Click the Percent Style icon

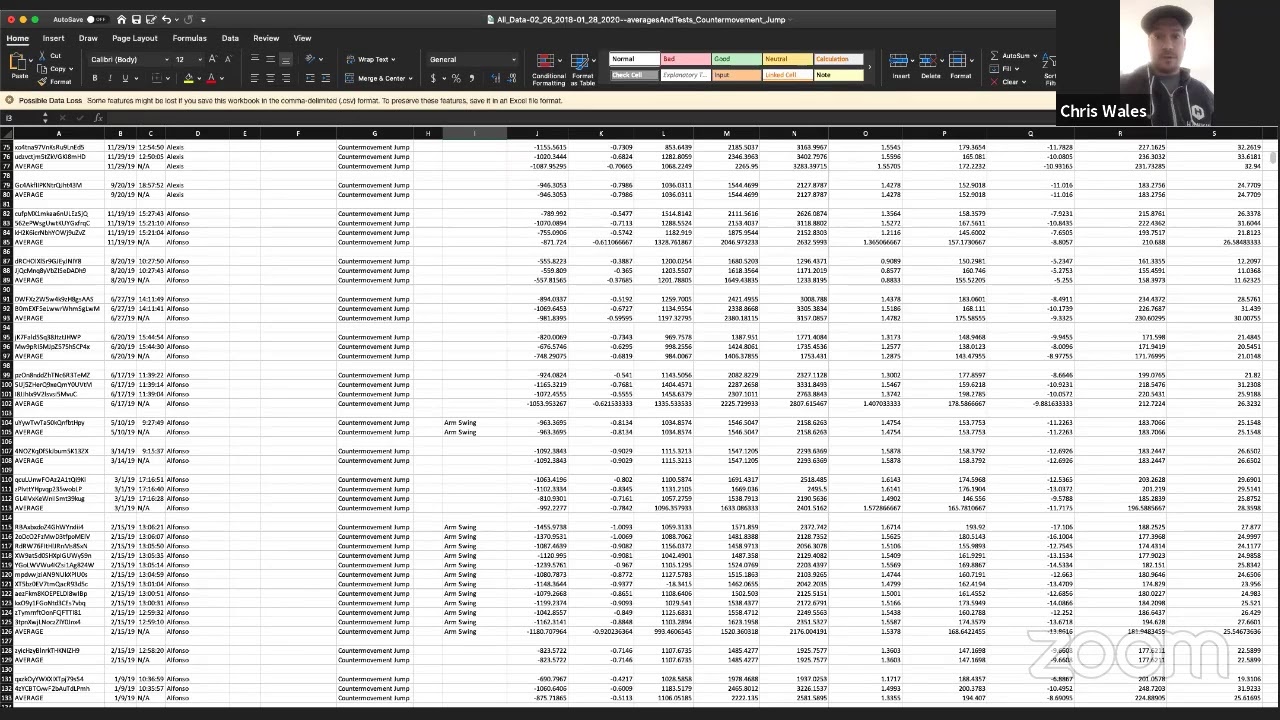tap(456, 78)
